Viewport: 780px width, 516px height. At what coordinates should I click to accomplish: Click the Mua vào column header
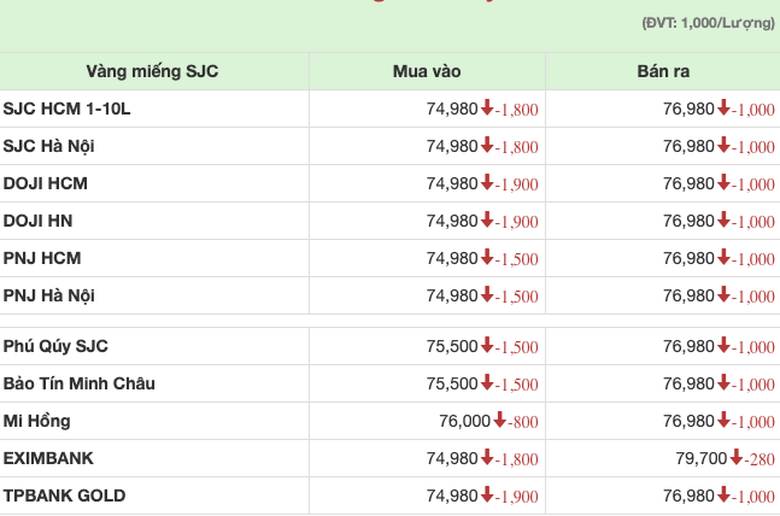pos(427,72)
